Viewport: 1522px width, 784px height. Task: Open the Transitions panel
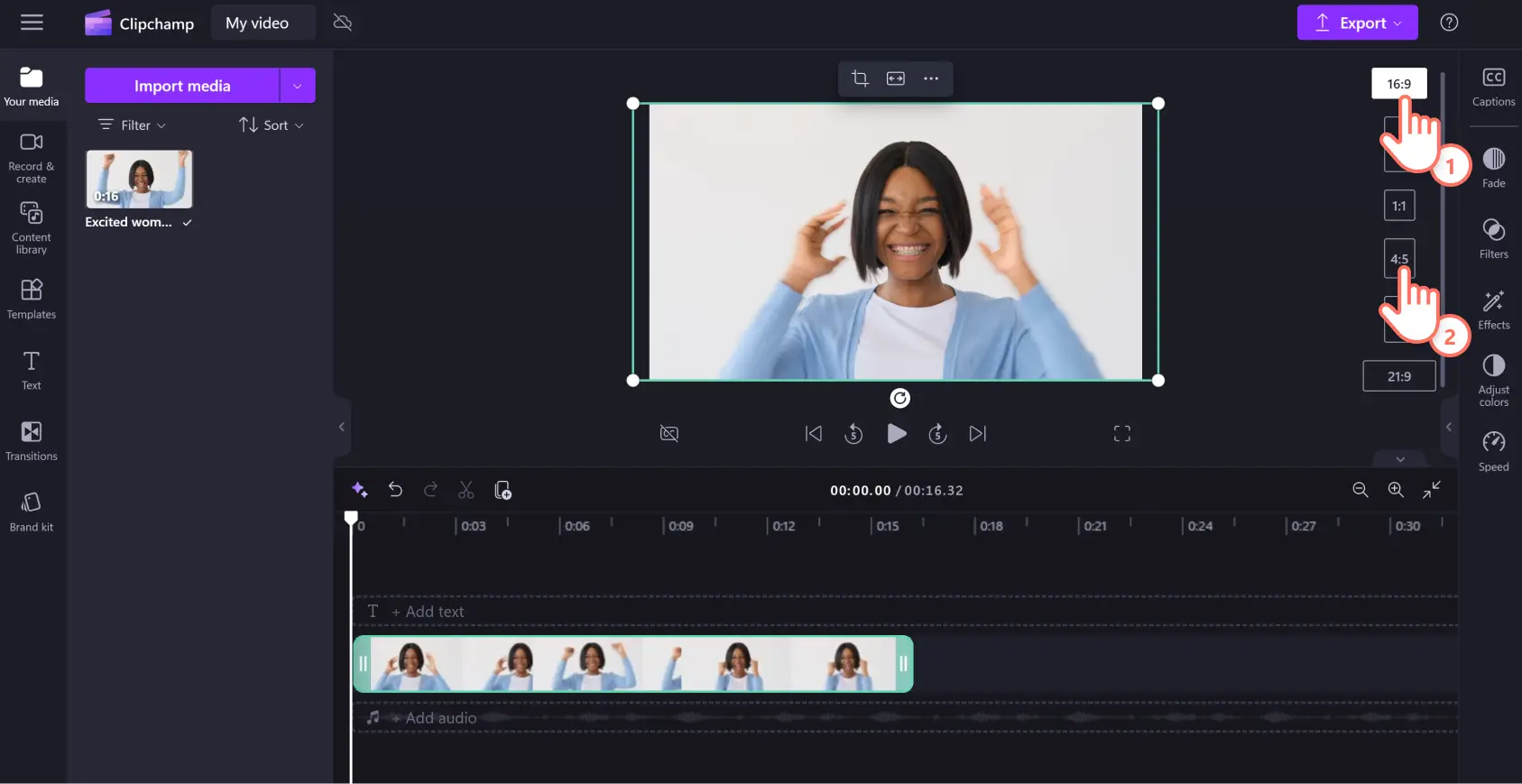point(32,441)
